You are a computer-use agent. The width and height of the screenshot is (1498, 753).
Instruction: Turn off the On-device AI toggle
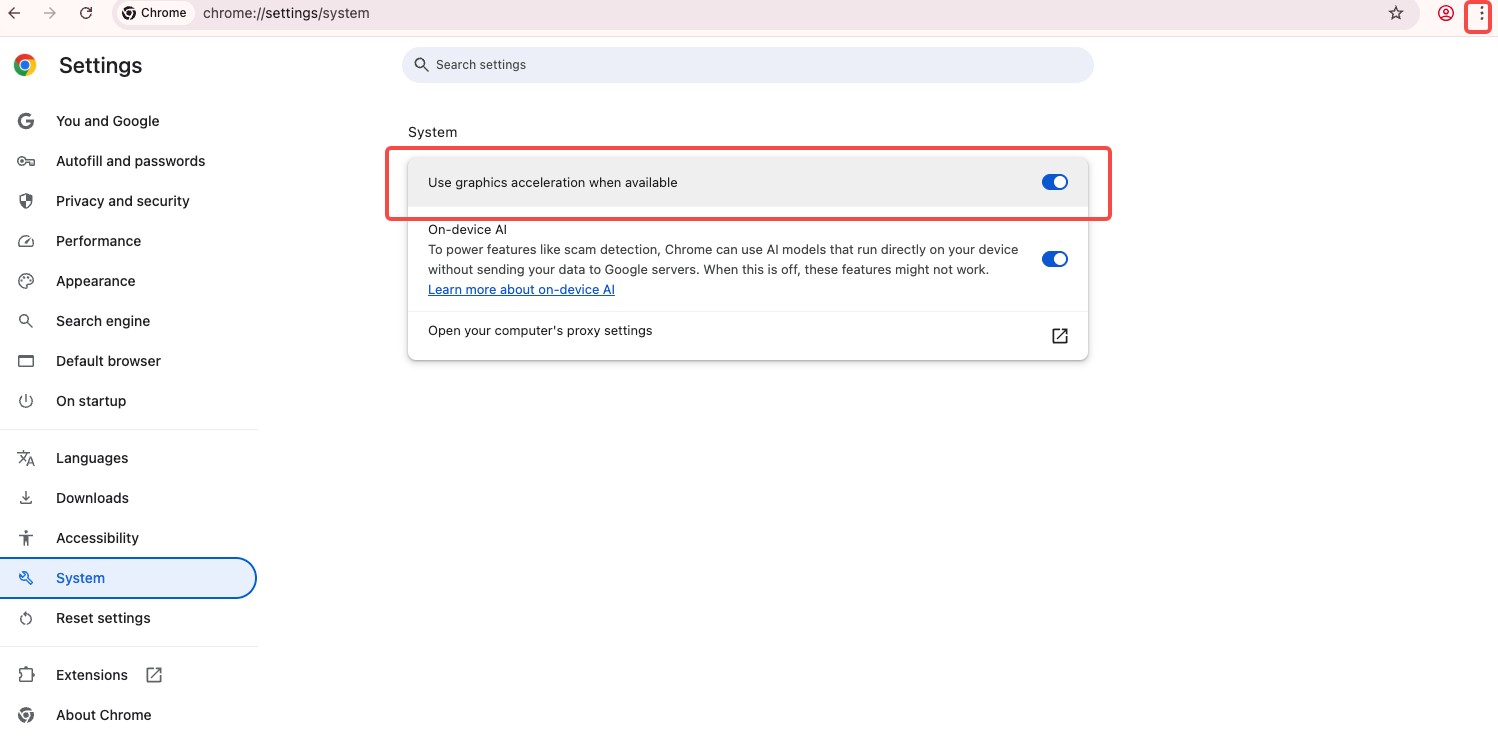pyautogui.click(x=1054, y=259)
